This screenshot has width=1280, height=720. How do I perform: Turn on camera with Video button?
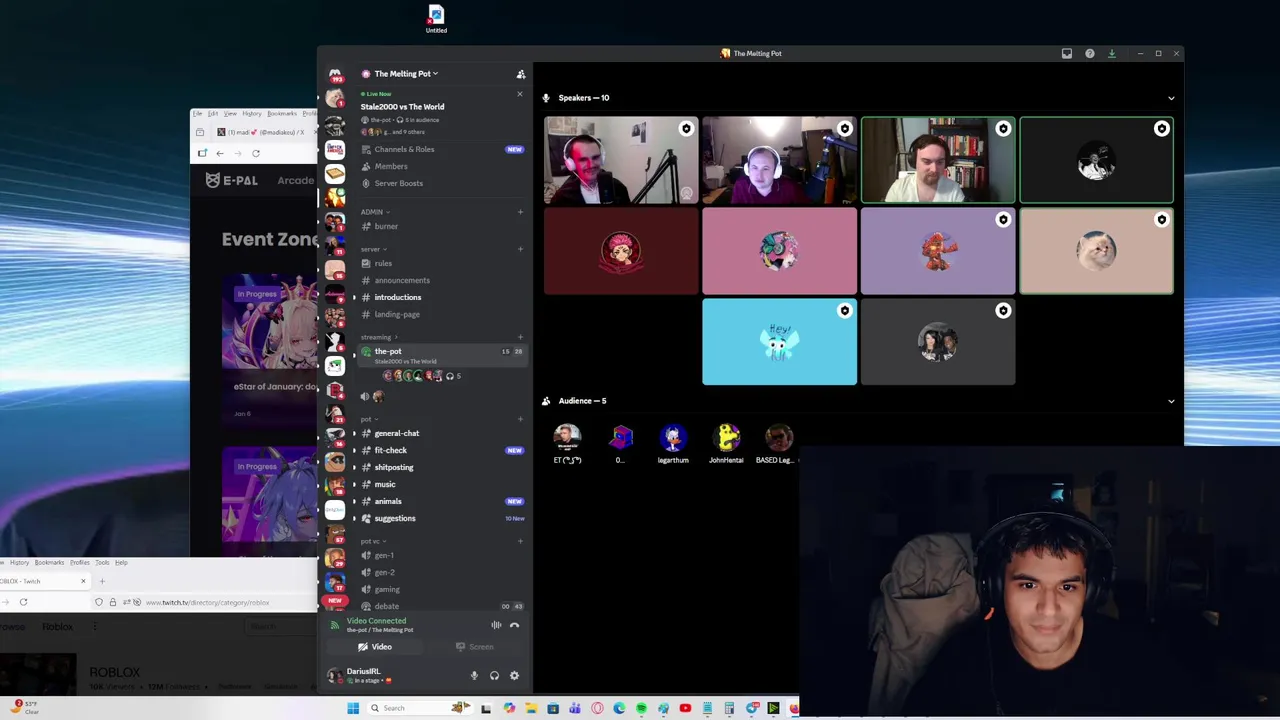tap(376, 647)
